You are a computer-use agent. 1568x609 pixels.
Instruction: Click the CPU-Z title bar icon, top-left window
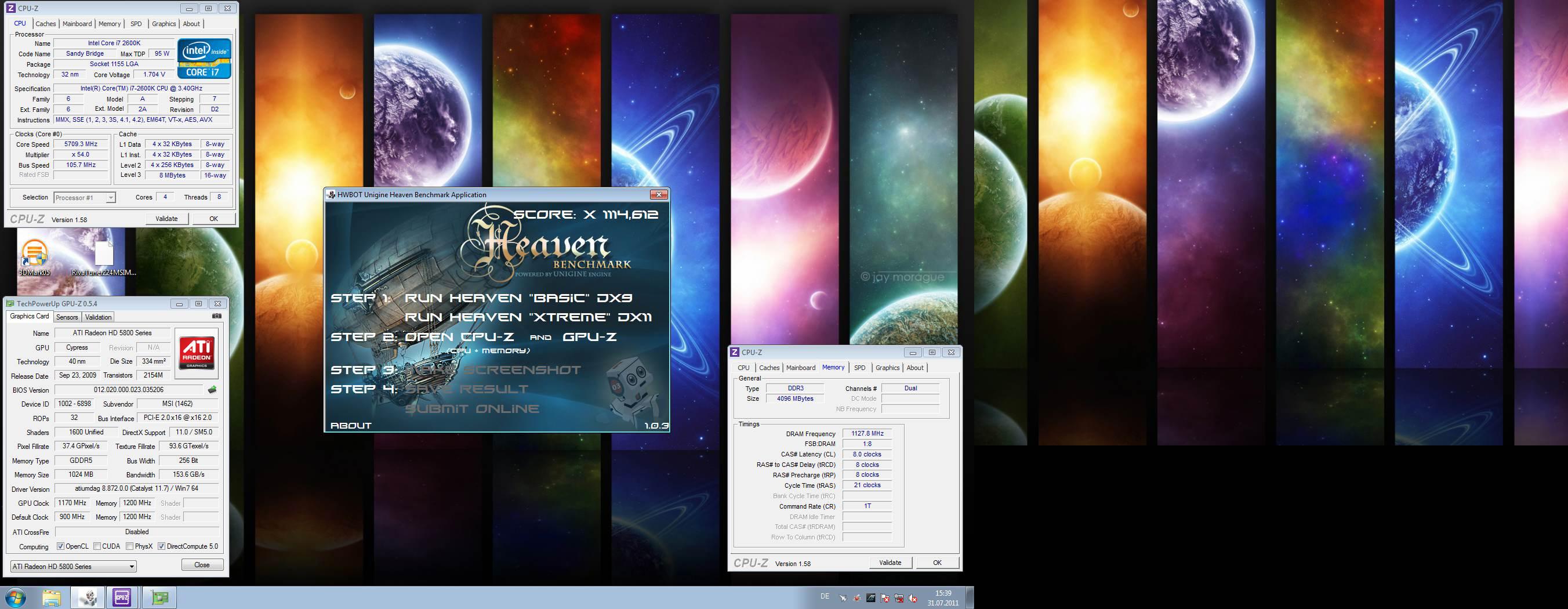[10, 9]
